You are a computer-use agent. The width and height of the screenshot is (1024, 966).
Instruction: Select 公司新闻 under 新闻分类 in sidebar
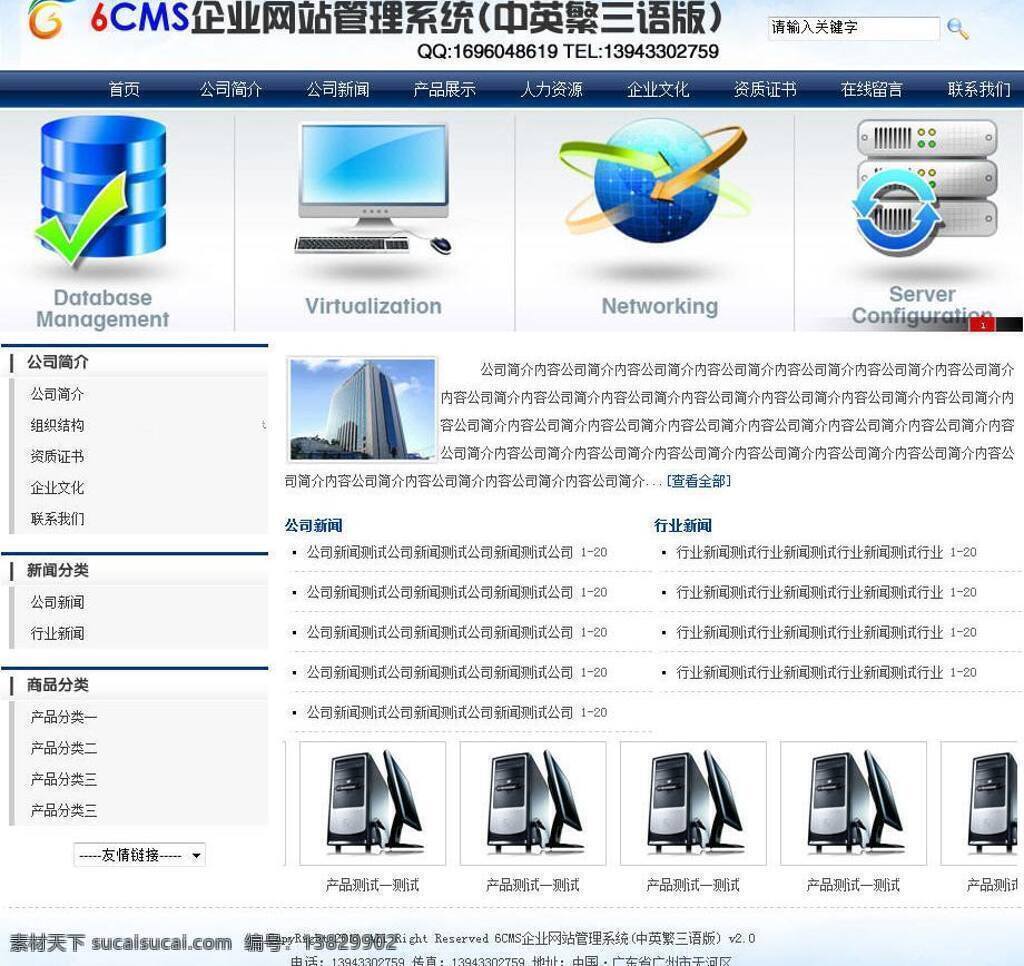click(57, 602)
